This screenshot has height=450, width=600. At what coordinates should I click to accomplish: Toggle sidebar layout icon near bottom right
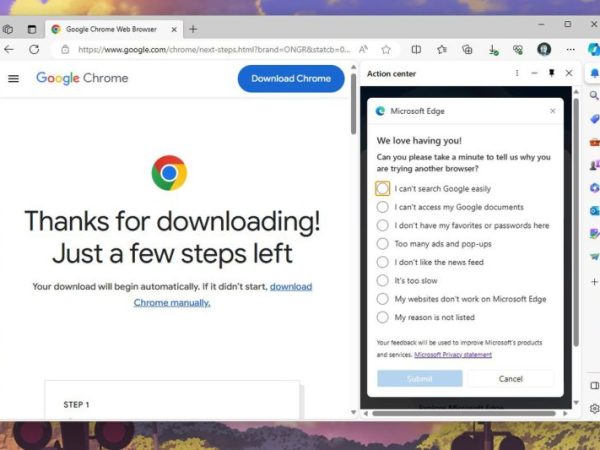(595, 386)
